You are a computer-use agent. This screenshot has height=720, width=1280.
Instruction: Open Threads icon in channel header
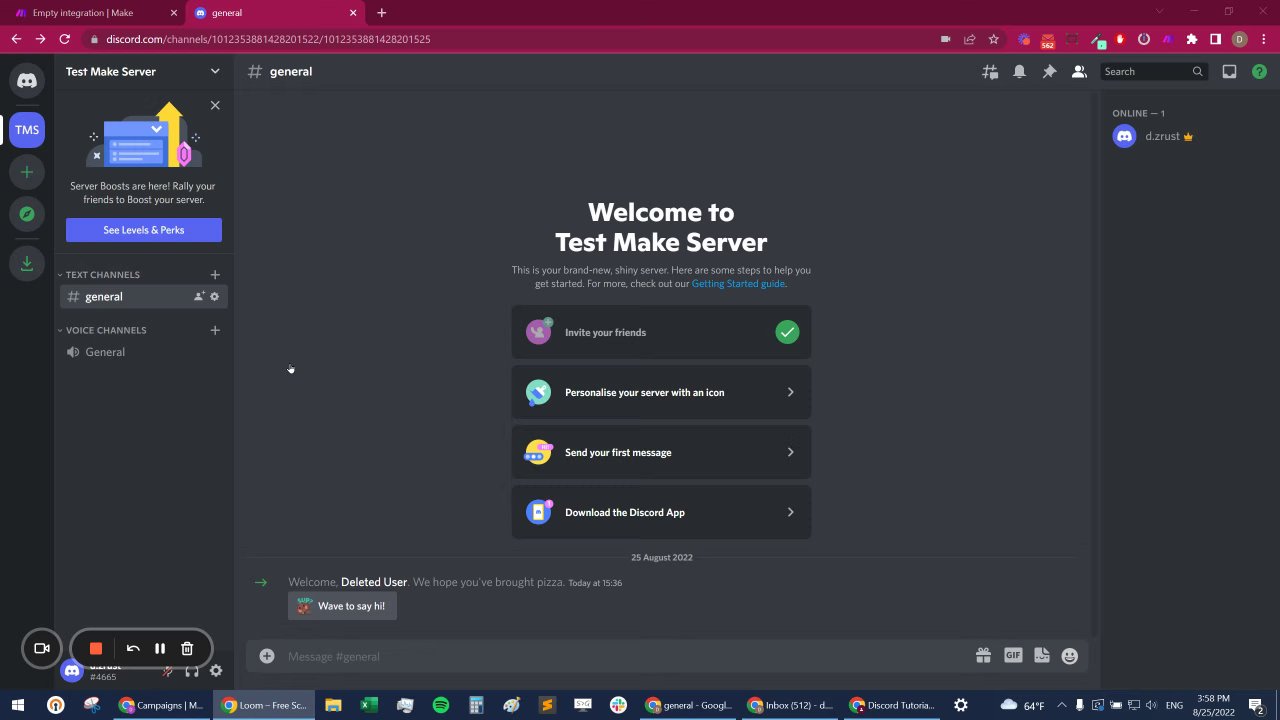pos(990,72)
